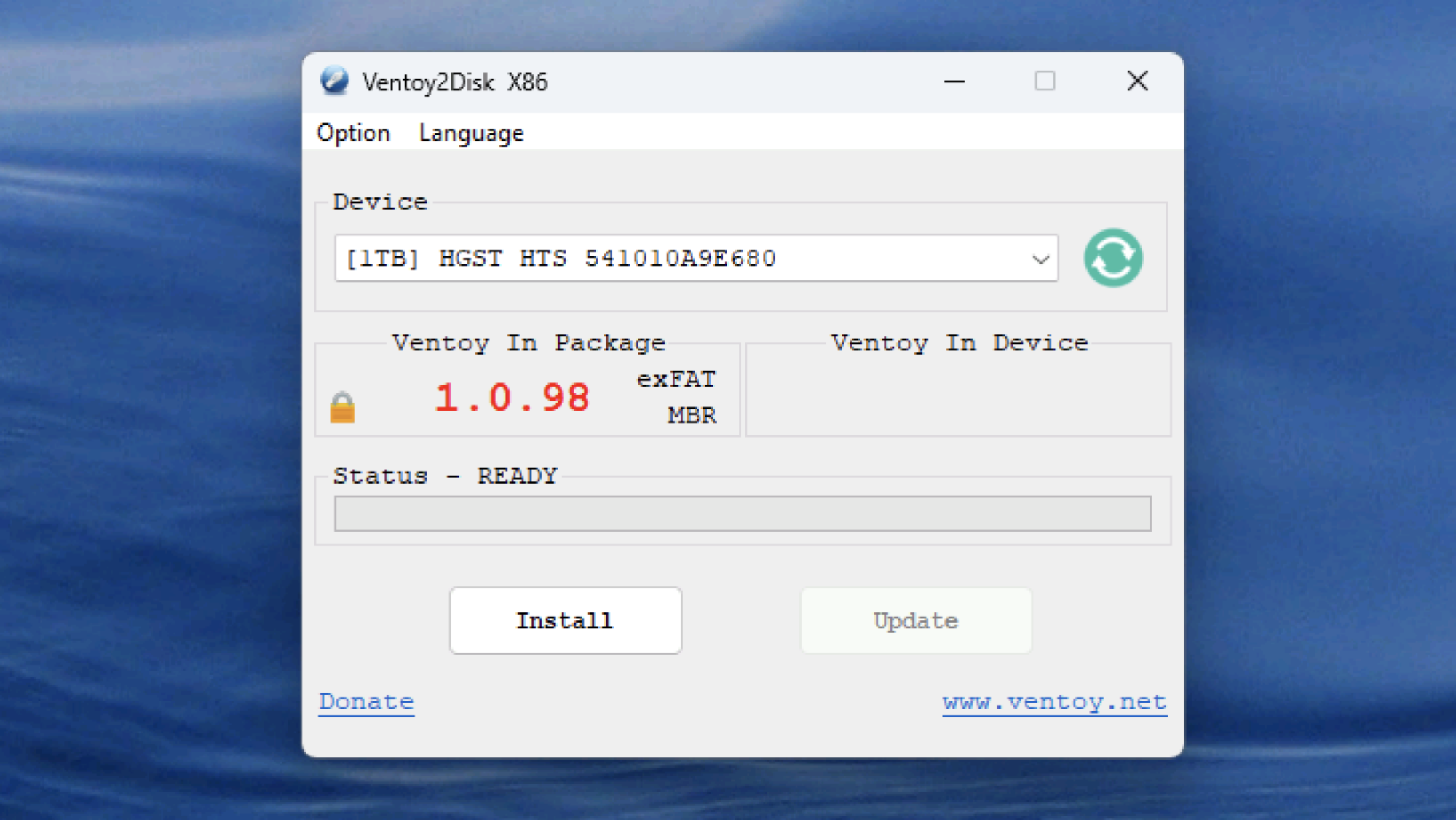Click the Status - READY label
This screenshot has height=820, width=1456.
445,476
